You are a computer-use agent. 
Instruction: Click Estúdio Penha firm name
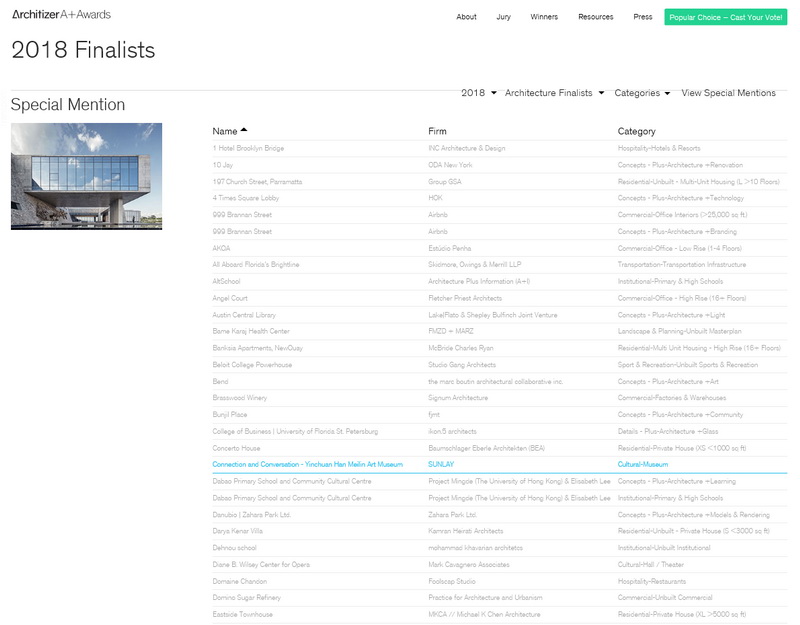[x=449, y=248]
